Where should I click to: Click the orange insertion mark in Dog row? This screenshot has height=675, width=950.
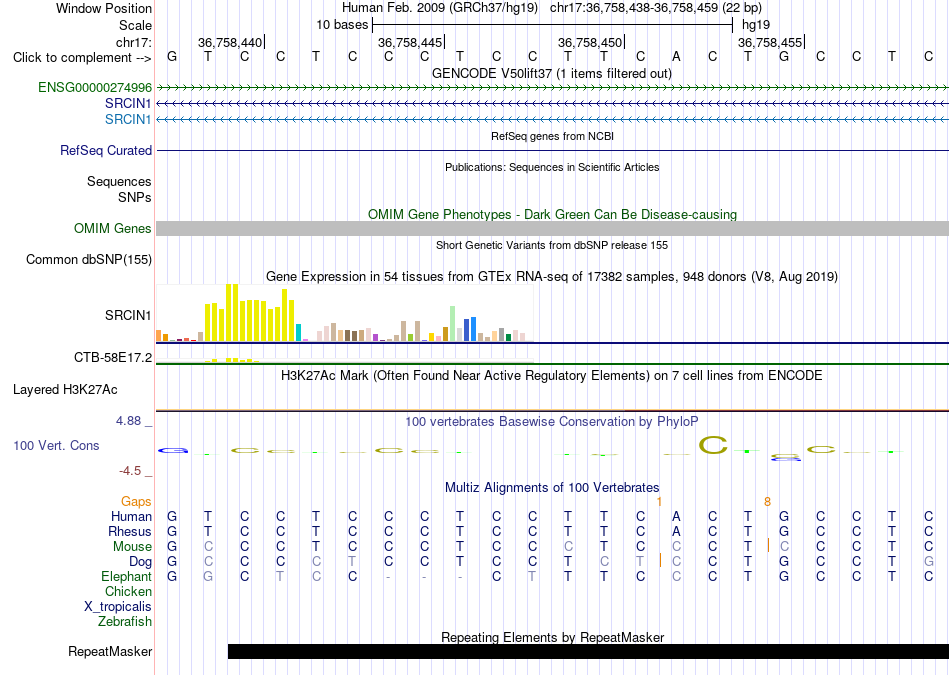pyautogui.click(x=660, y=560)
